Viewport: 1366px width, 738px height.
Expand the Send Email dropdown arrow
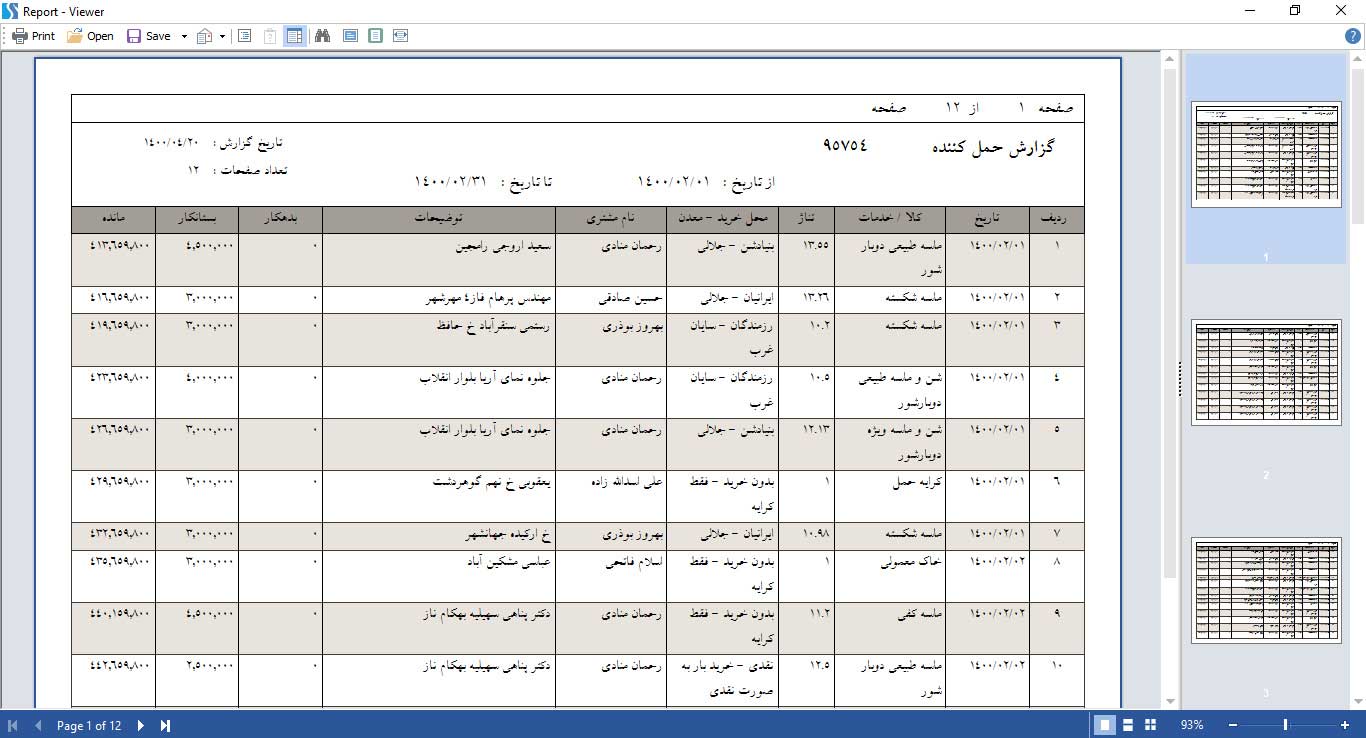click(x=222, y=36)
